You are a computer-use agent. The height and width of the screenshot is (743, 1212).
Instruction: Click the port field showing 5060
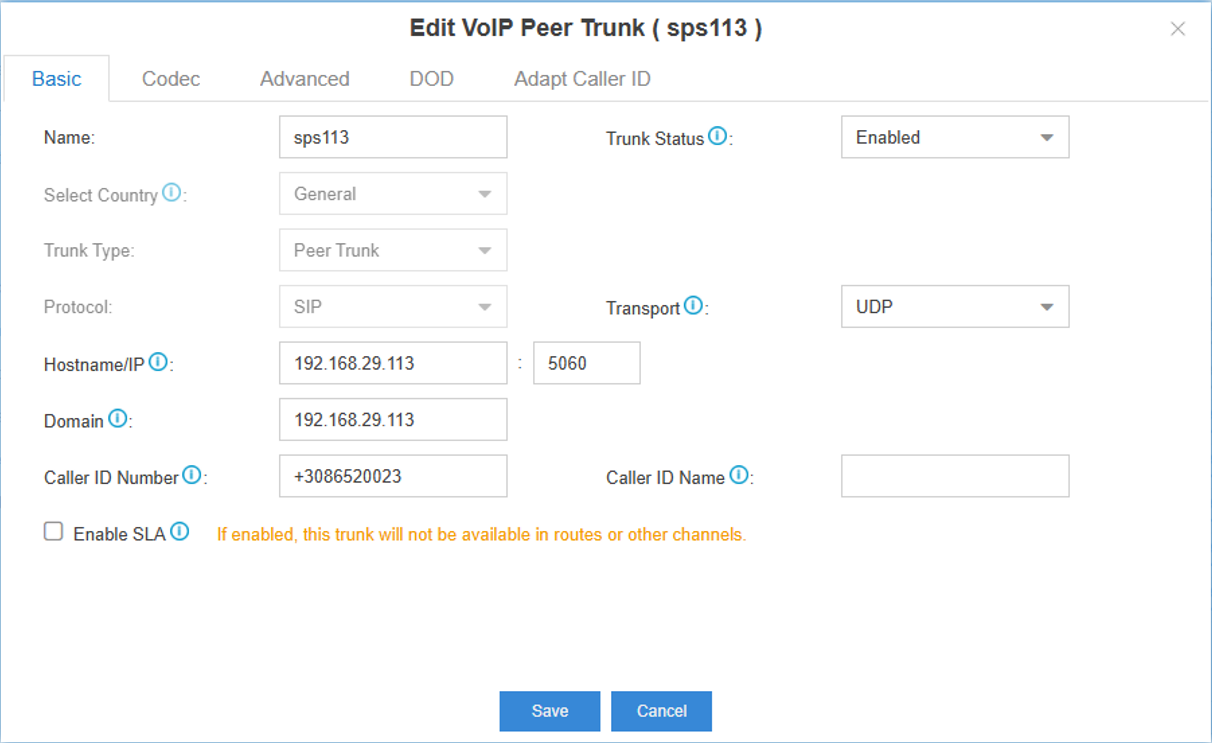[587, 363]
